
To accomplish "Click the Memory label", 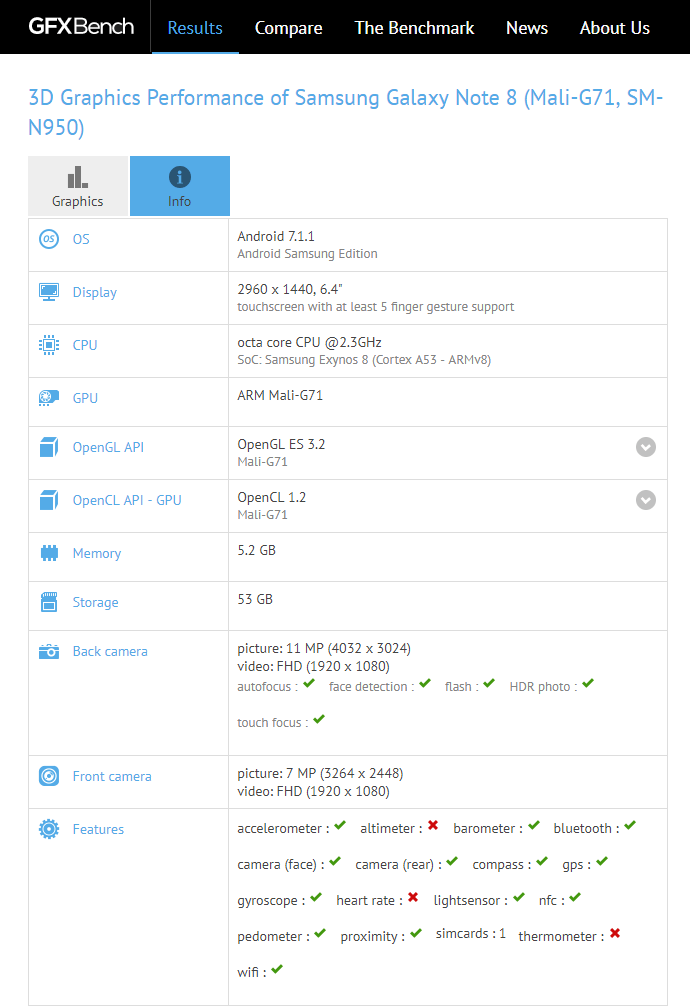I will pyautogui.click(x=96, y=554).
